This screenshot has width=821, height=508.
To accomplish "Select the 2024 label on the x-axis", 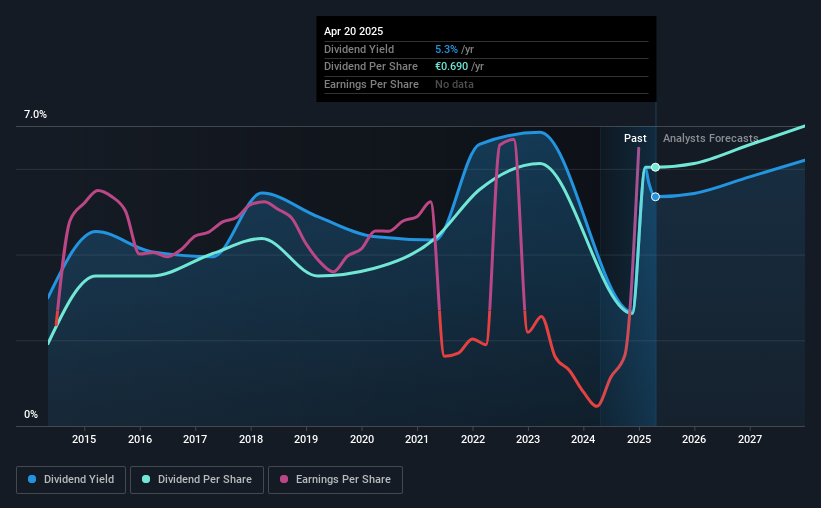I will pos(583,439).
